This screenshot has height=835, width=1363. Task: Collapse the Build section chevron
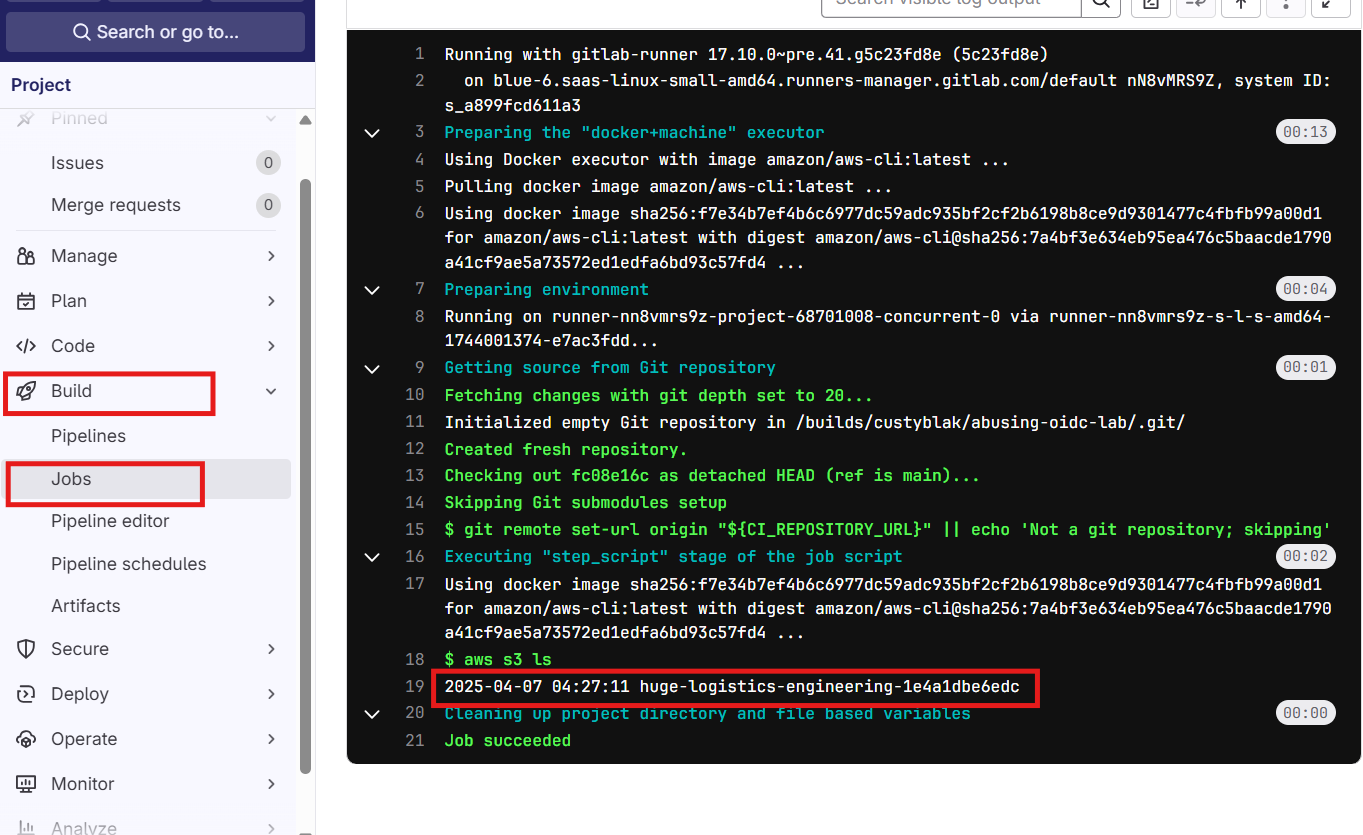click(x=271, y=391)
